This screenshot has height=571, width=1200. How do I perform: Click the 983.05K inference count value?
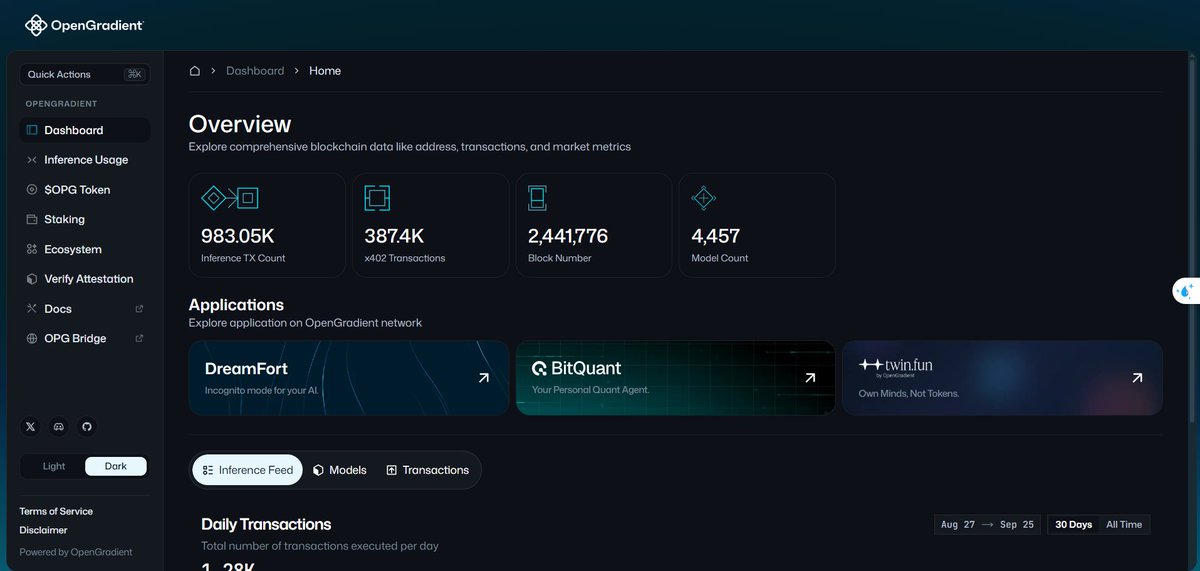(x=238, y=236)
